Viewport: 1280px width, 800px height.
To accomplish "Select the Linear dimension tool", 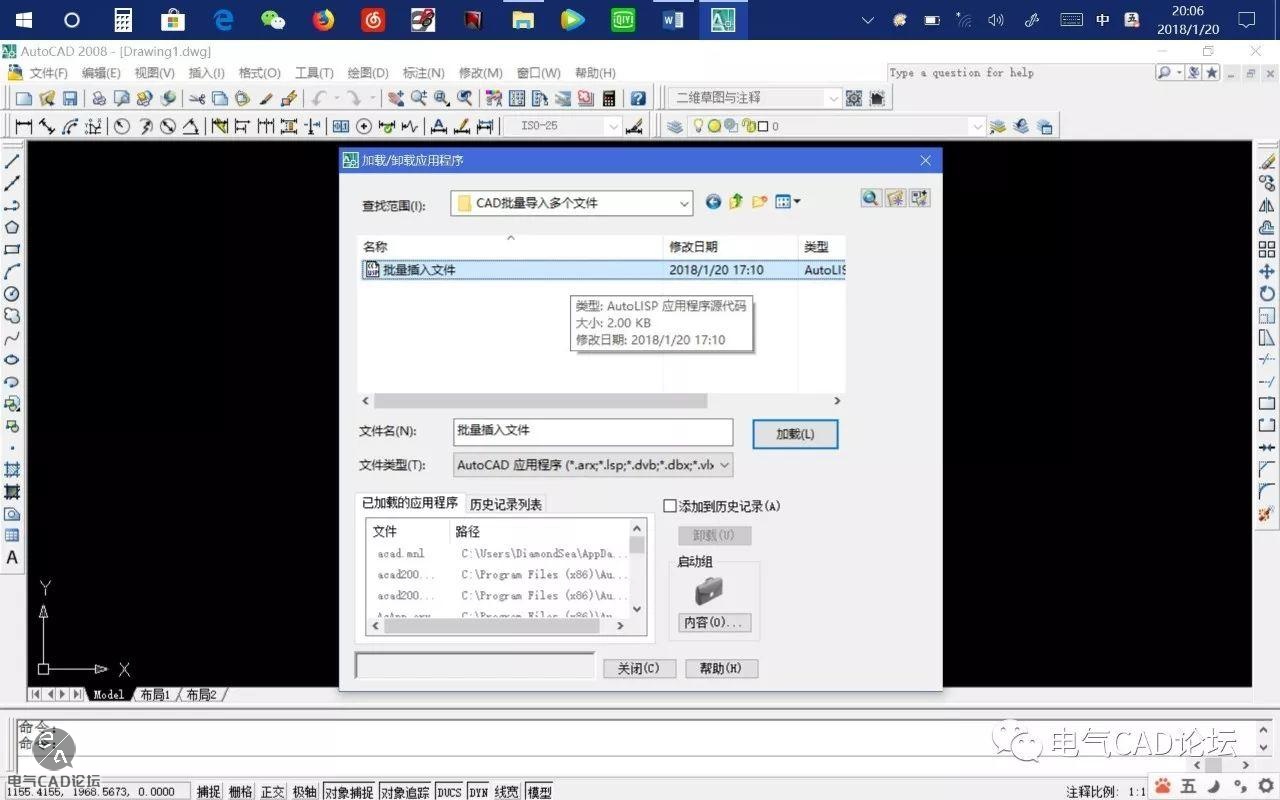I will click(x=24, y=126).
